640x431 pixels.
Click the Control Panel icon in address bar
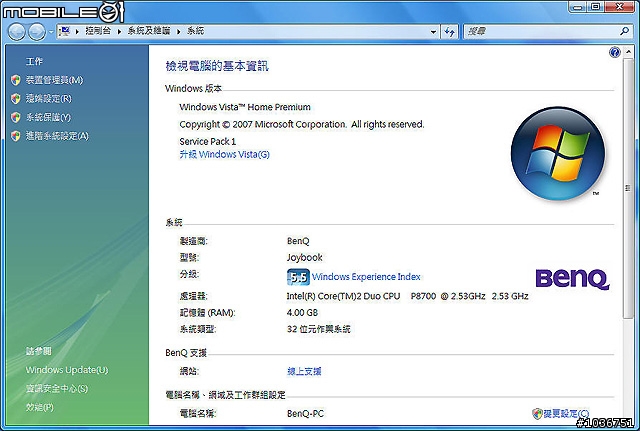tap(64, 31)
